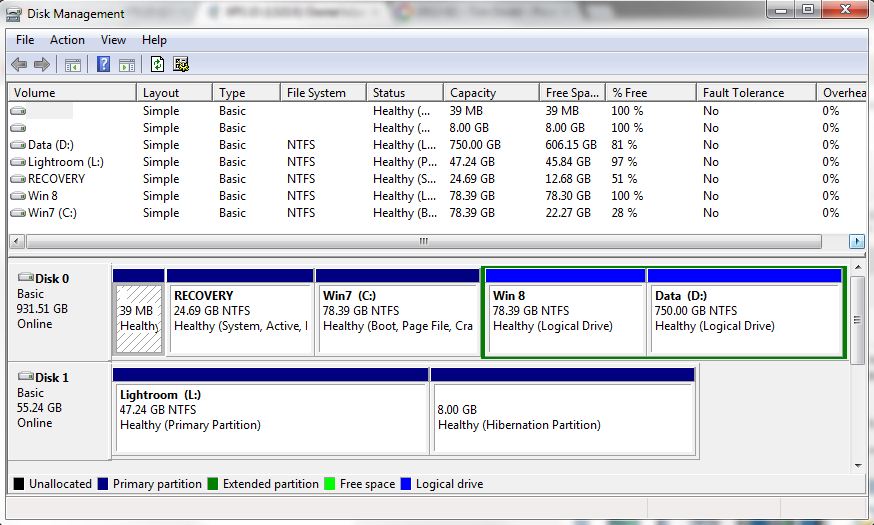This screenshot has width=874, height=525.
Task: Click the Back arrow toolbar icon
Action: [19, 65]
